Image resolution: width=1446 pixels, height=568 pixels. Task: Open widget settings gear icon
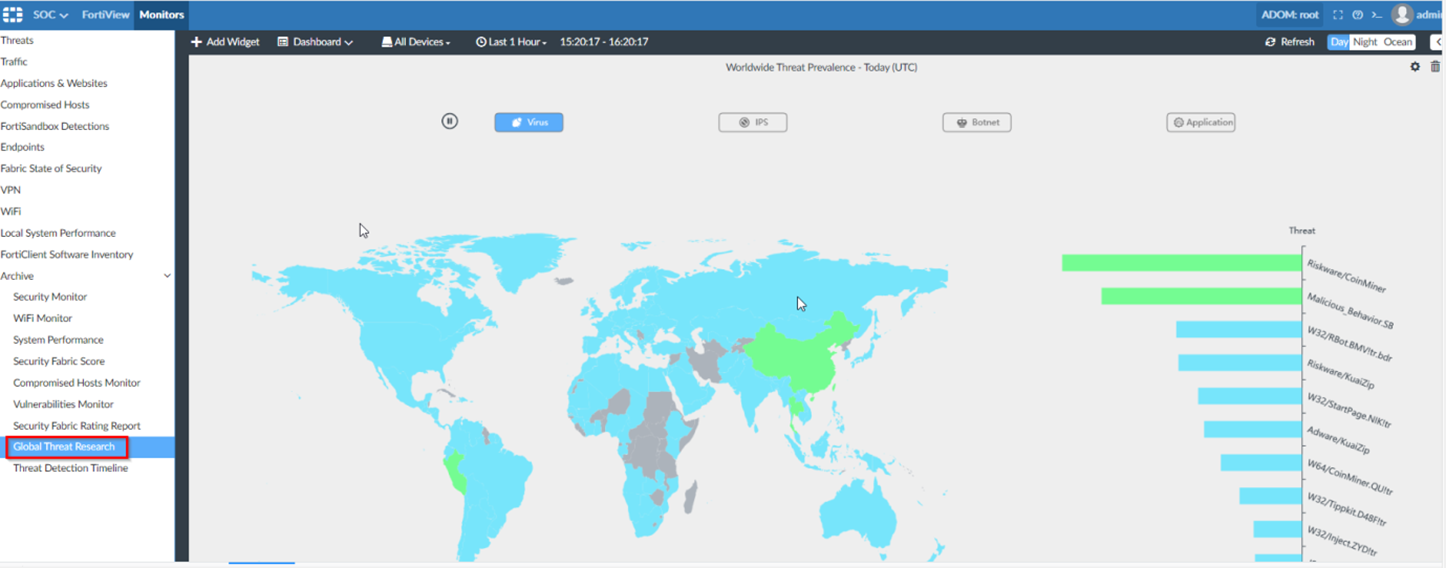1415,67
